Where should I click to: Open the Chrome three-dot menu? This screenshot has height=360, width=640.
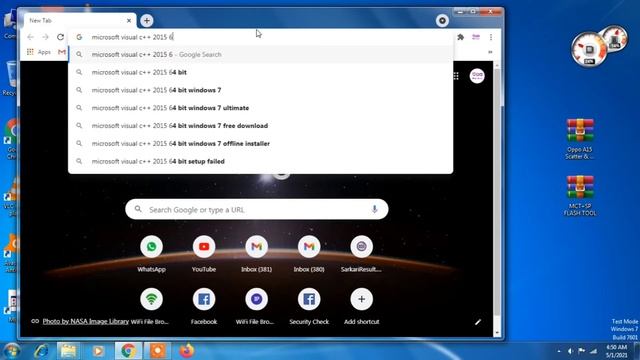click(x=491, y=37)
